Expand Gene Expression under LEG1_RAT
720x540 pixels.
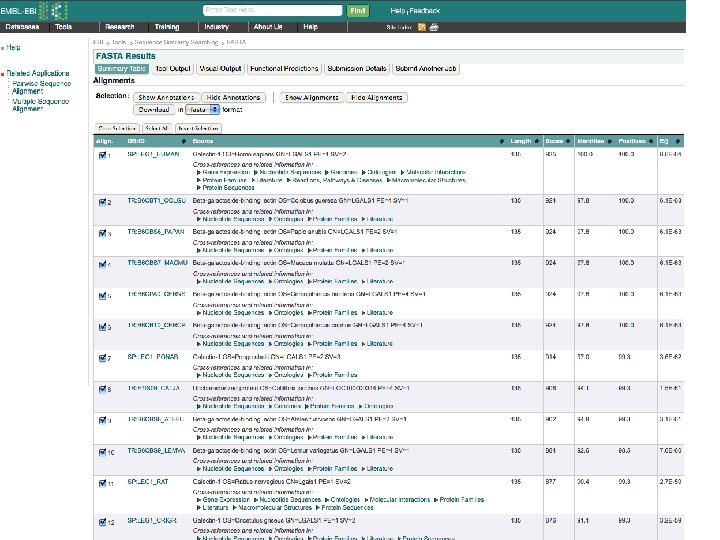pos(224,500)
